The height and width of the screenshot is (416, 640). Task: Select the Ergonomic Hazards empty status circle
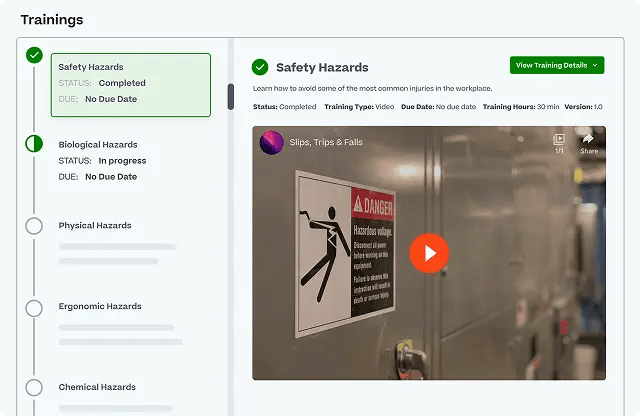click(34, 307)
